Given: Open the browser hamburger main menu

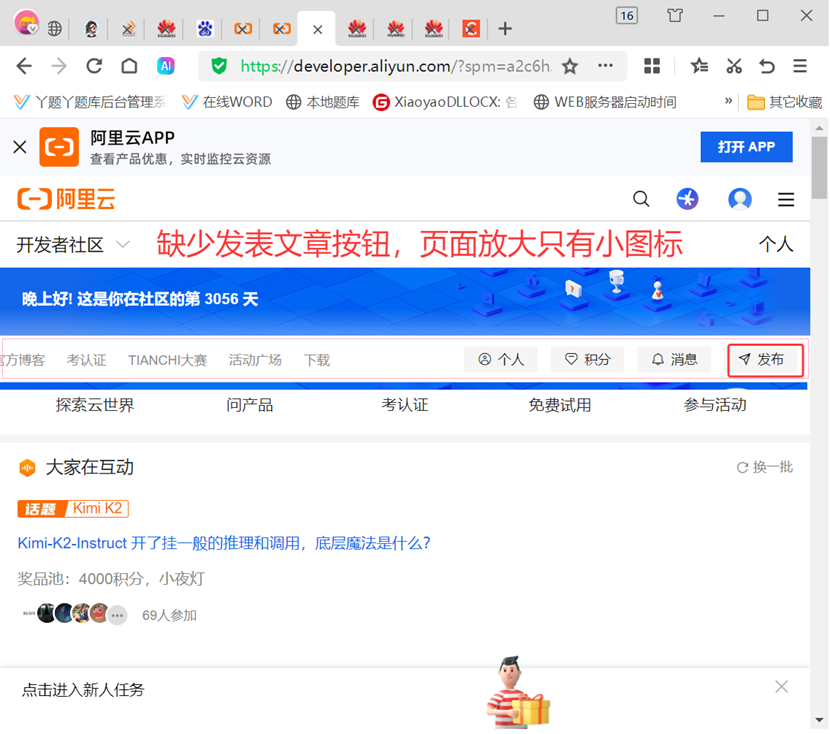Looking at the screenshot, I should 800,66.
